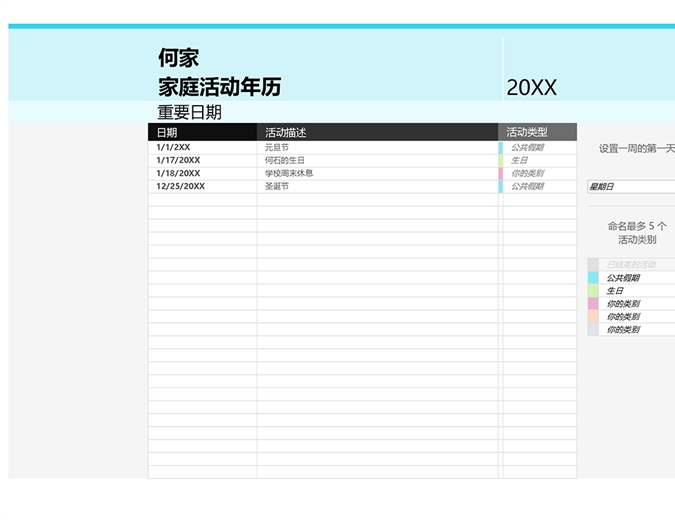
Task: Click the 命名最多 5 个 活动类别 label
Action: click(x=637, y=232)
